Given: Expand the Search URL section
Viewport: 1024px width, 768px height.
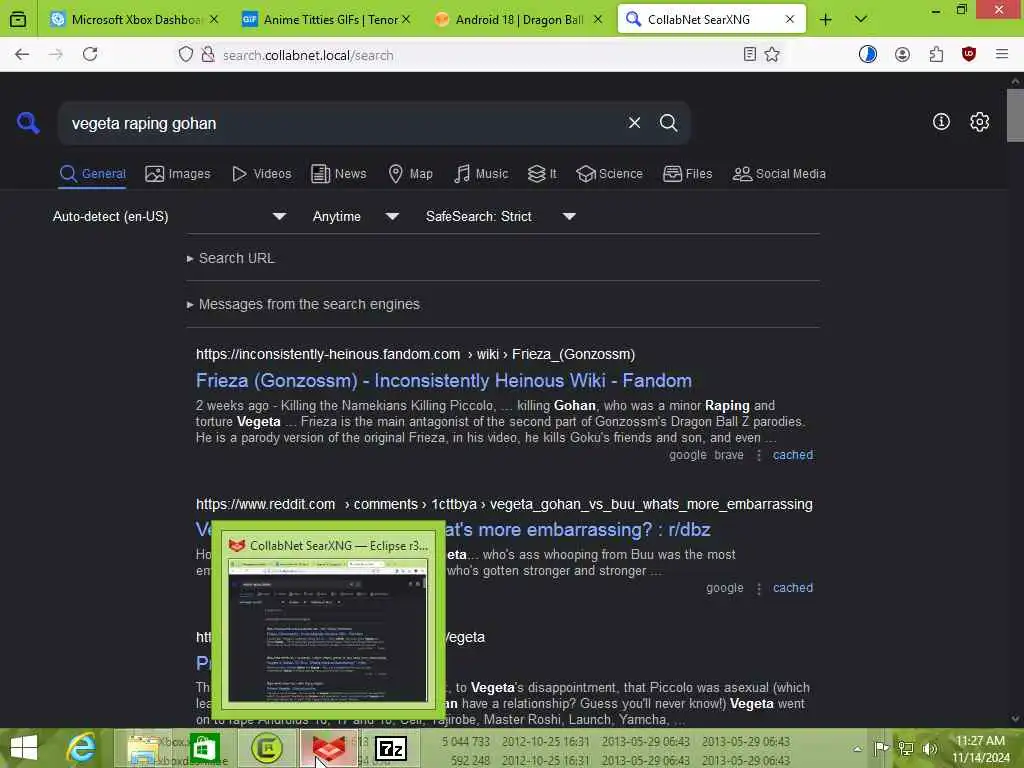Looking at the screenshot, I should point(231,258).
